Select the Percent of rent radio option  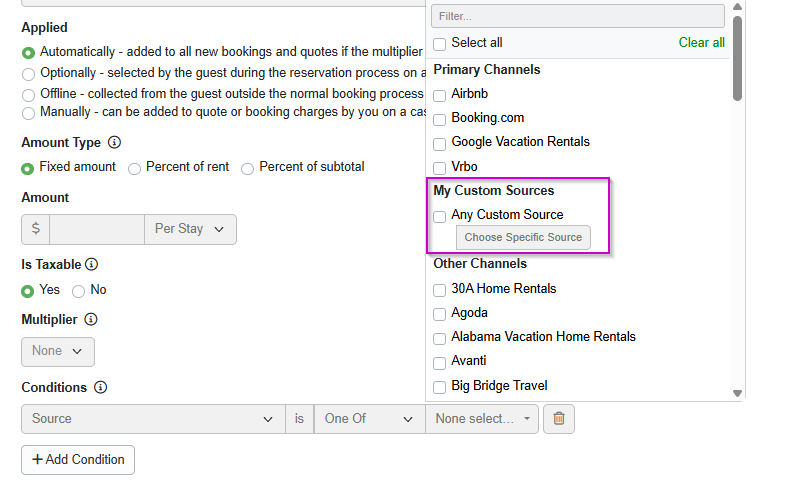(134, 169)
